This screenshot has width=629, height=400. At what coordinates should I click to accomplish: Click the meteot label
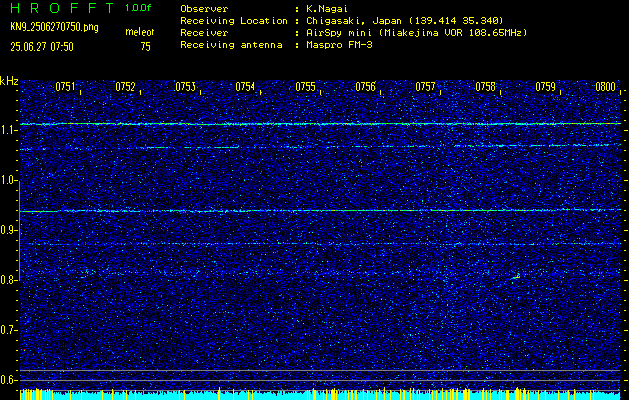pyautogui.click(x=140, y=32)
